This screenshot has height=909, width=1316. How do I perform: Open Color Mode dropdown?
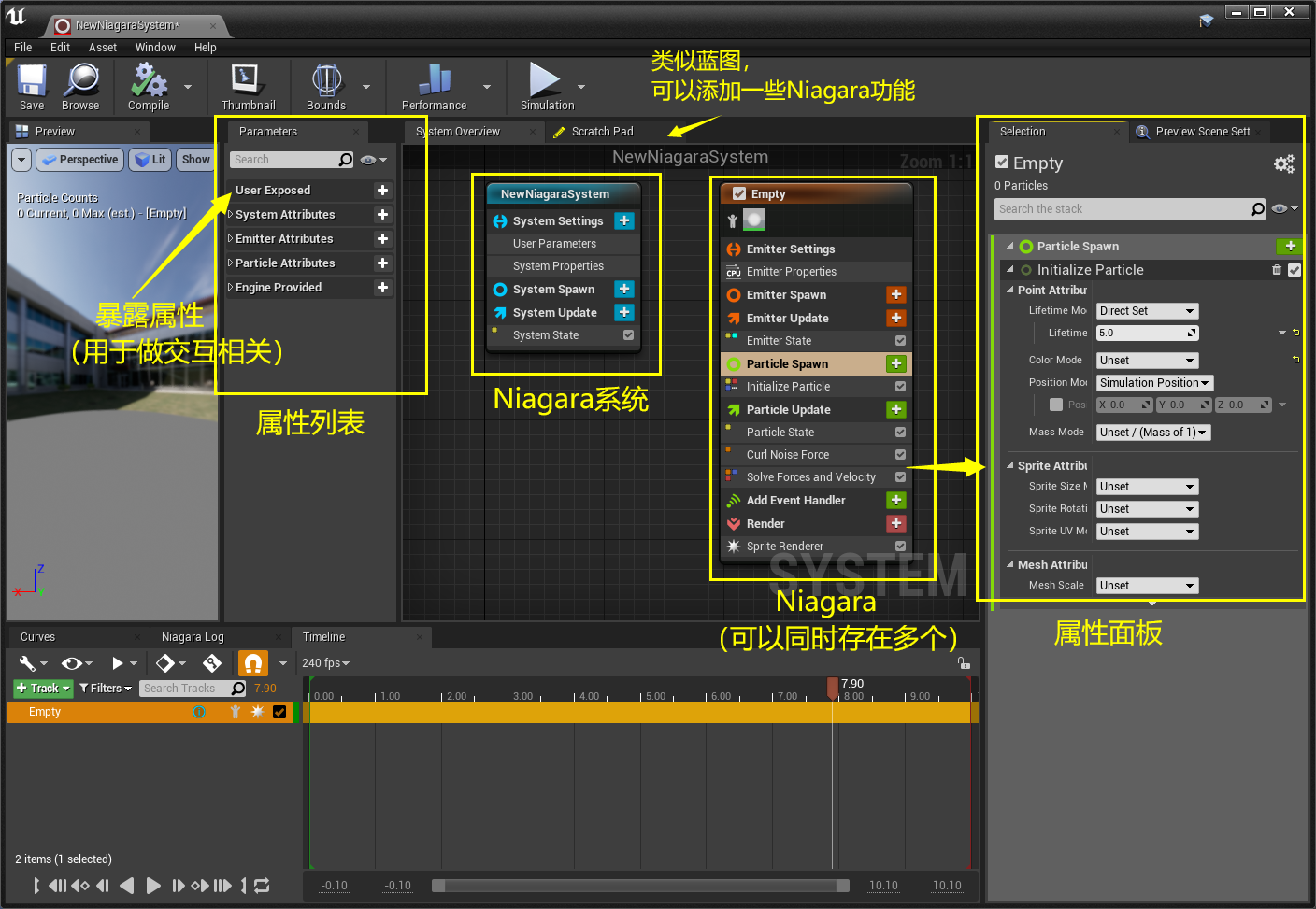[x=1147, y=361]
